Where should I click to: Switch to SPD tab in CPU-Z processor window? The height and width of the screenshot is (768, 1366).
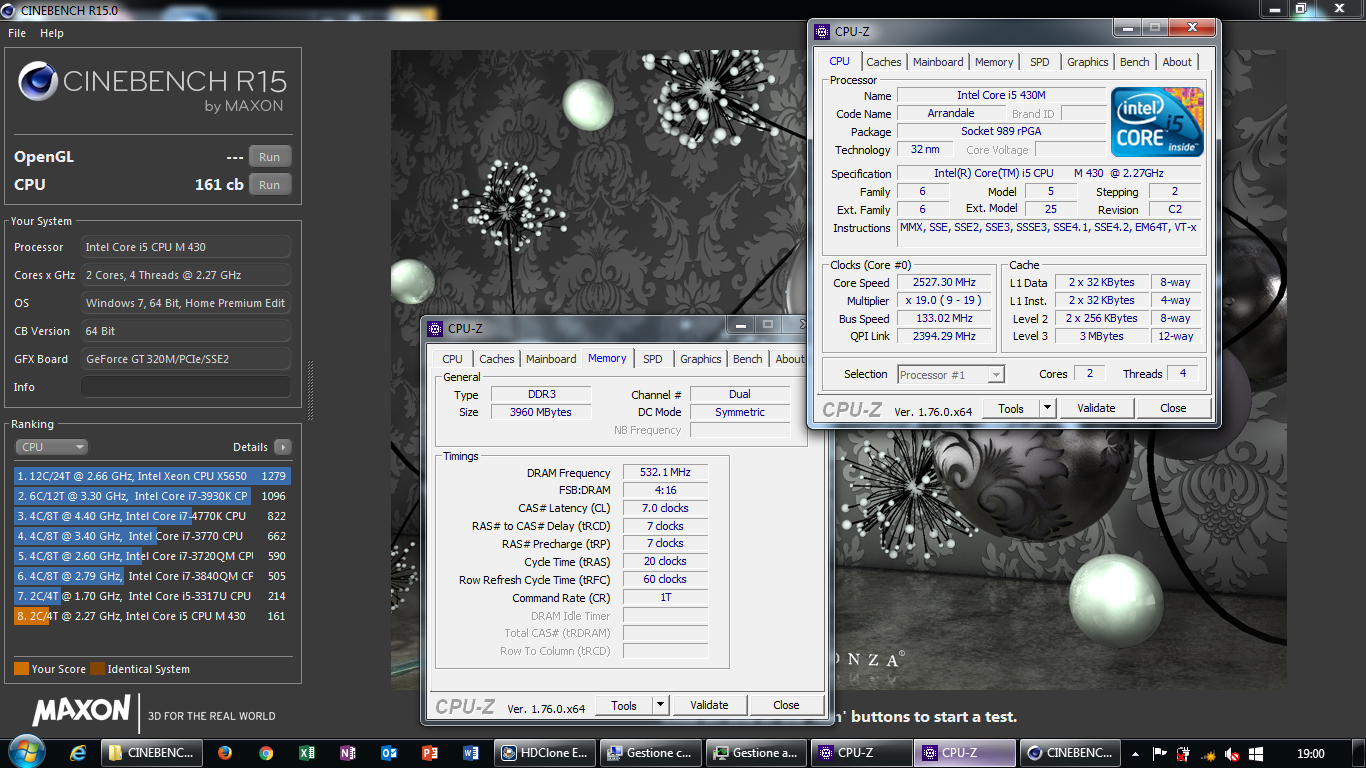pyautogui.click(x=1040, y=62)
